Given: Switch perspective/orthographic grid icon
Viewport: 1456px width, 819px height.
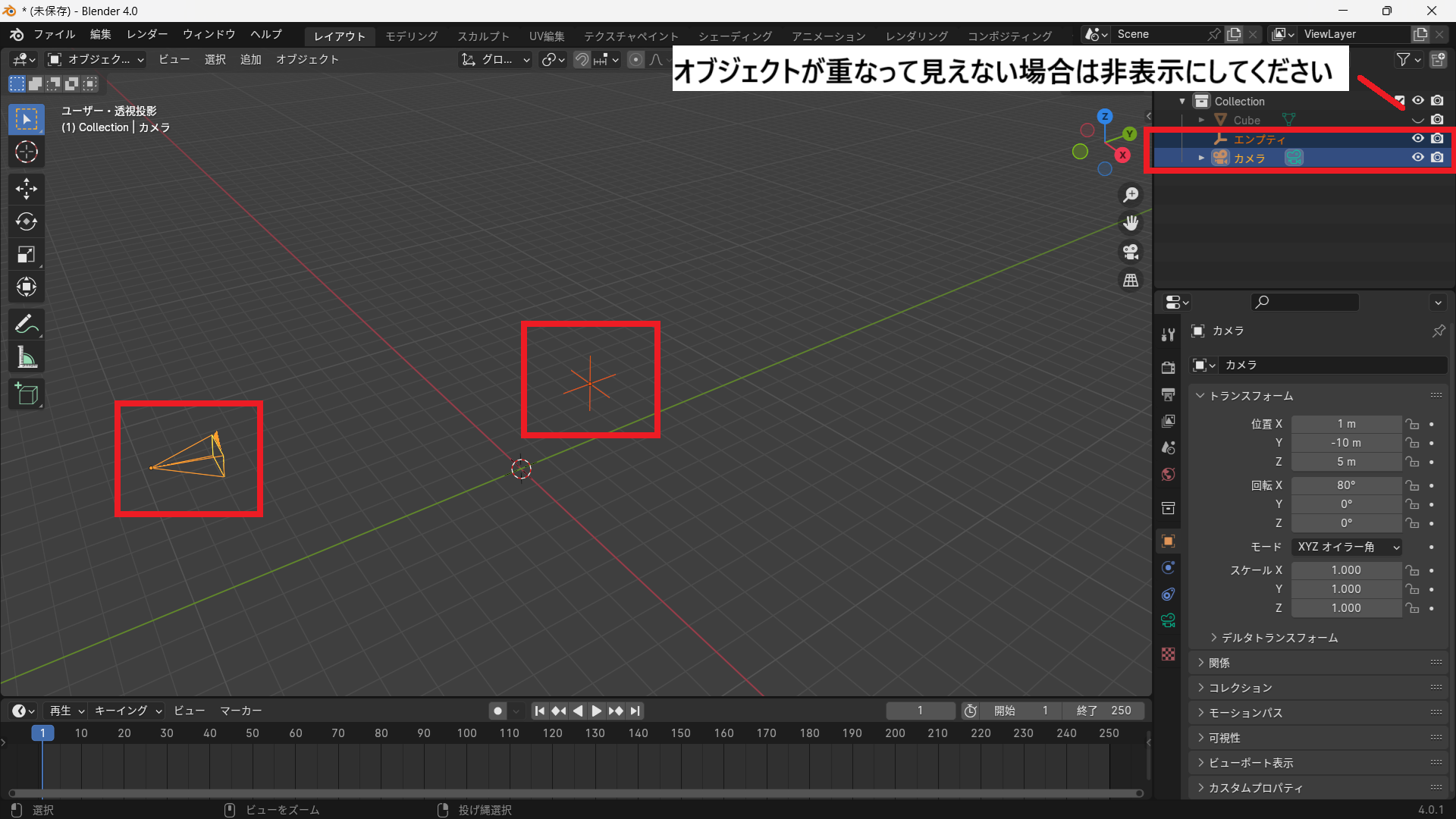Looking at the screenshot, I should (1131, 281).
